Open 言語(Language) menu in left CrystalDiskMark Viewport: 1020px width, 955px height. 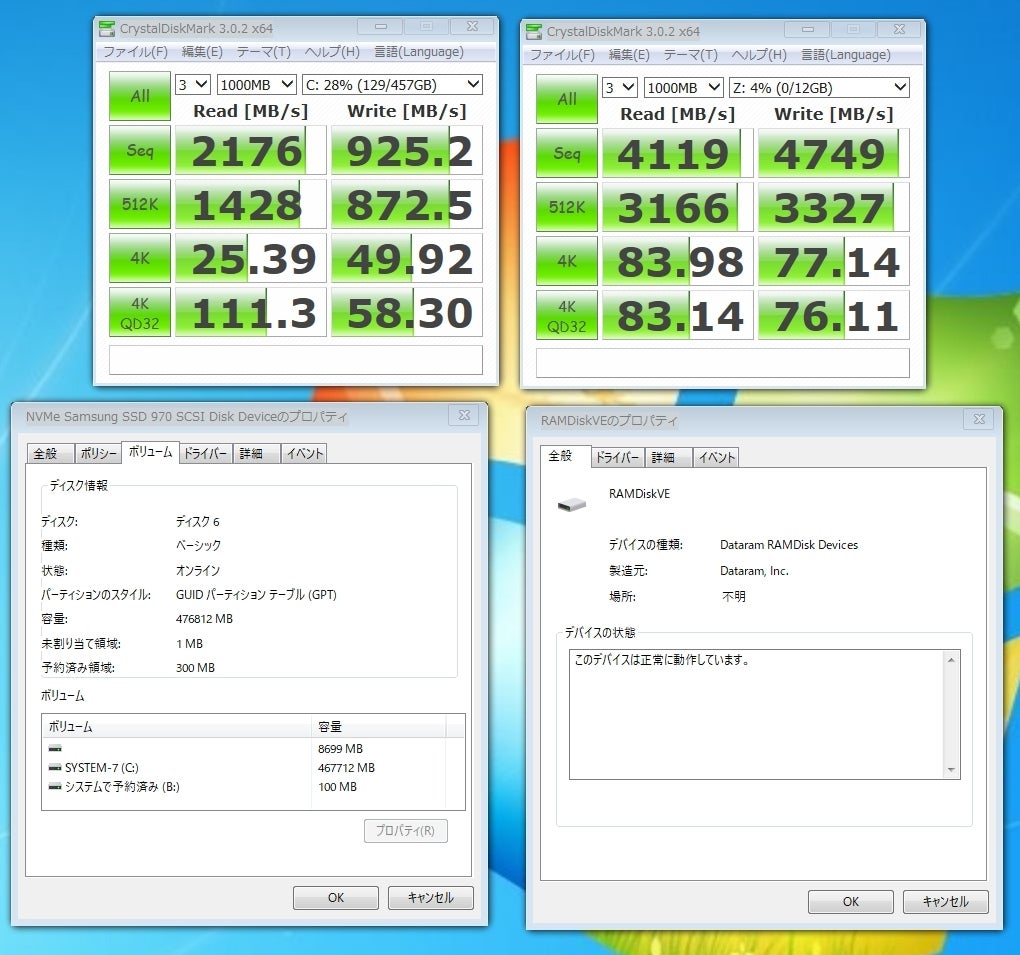click(419, 52)
